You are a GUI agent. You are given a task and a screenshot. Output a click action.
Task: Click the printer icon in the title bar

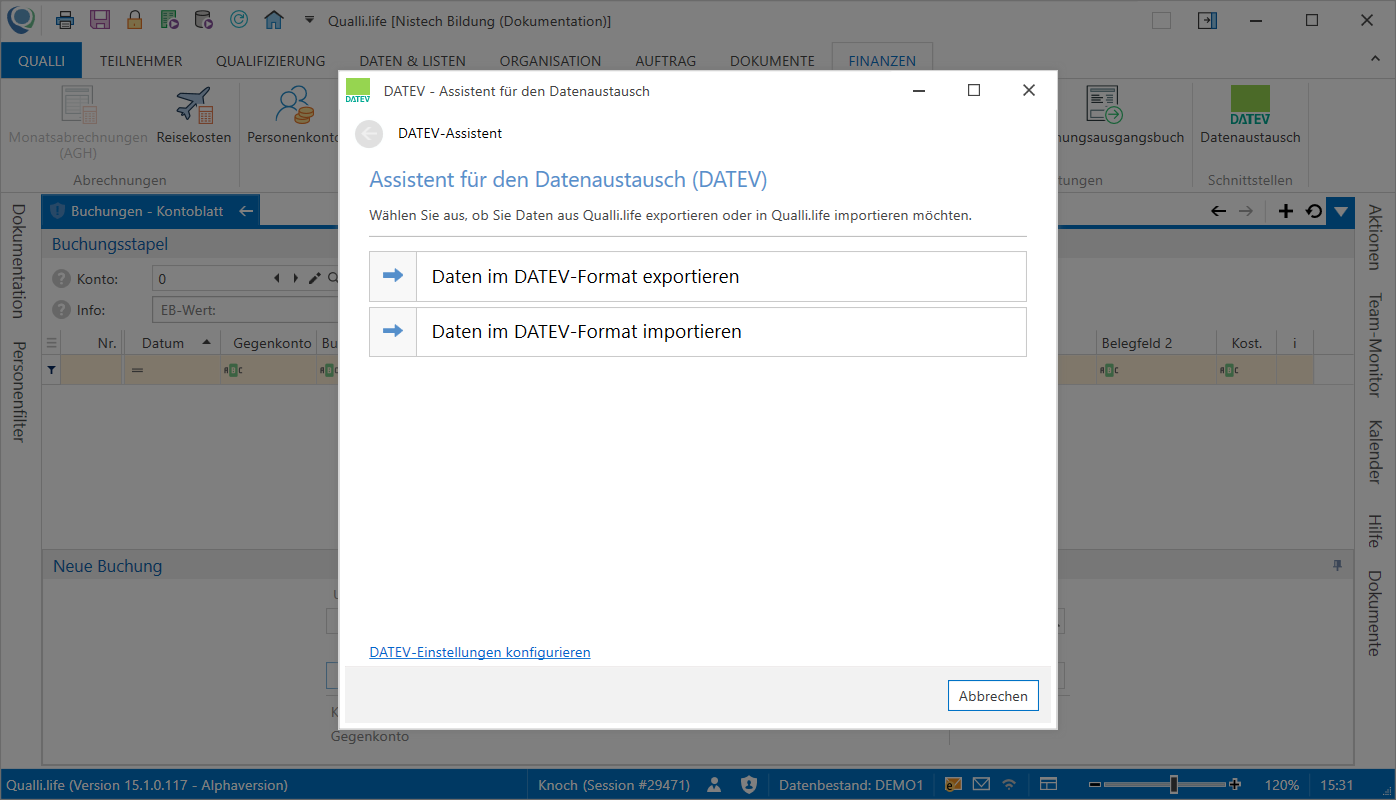click(x=65, y=20)
